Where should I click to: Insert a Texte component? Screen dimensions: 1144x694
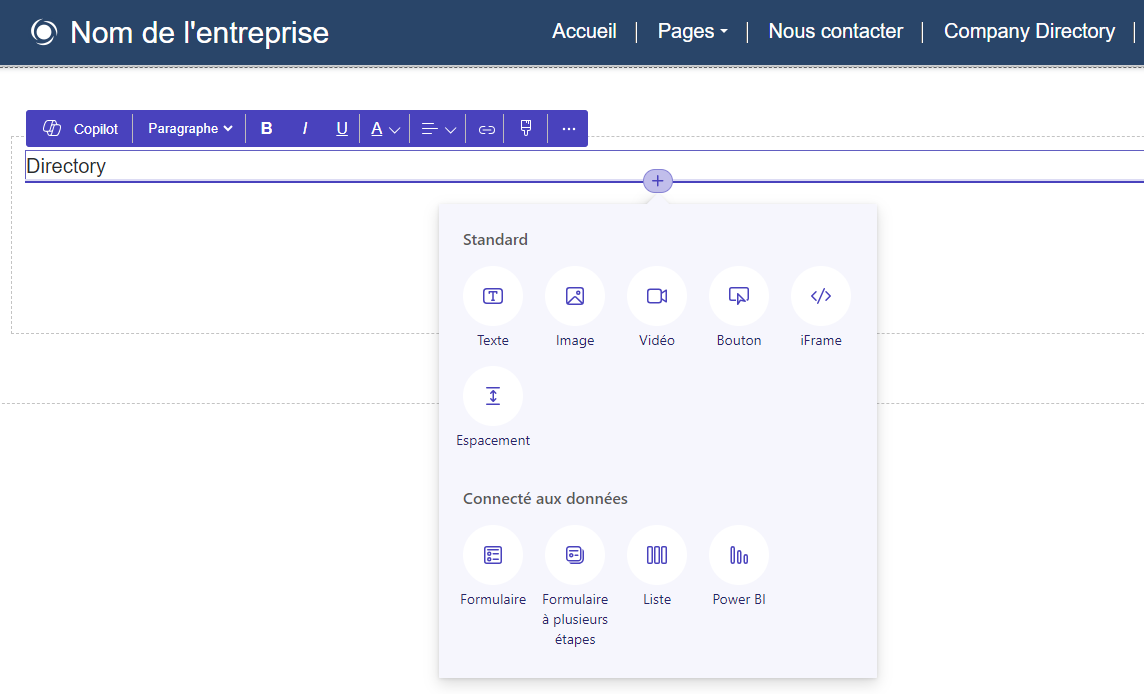click(x=492, y=296)
